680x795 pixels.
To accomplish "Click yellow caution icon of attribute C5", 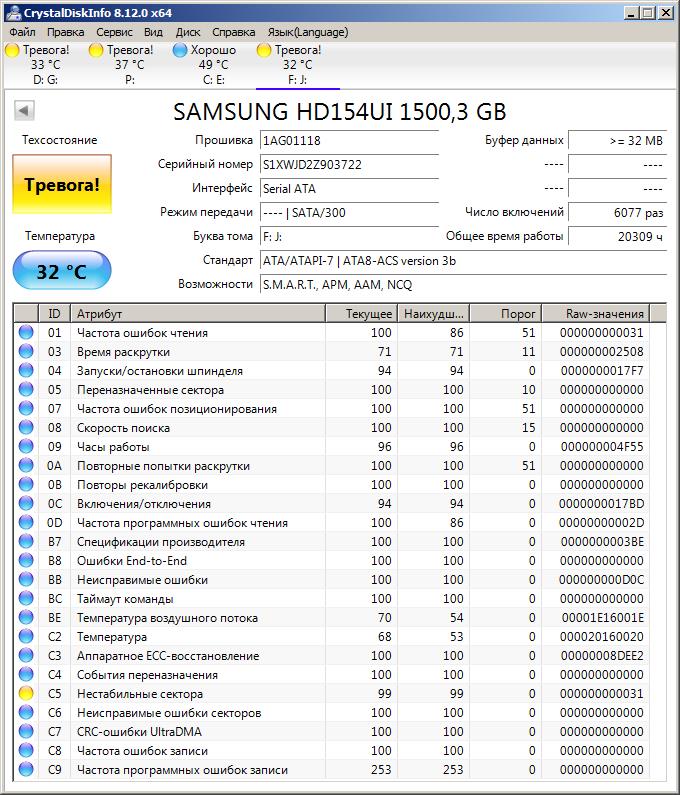I will [x=26, y=694].
